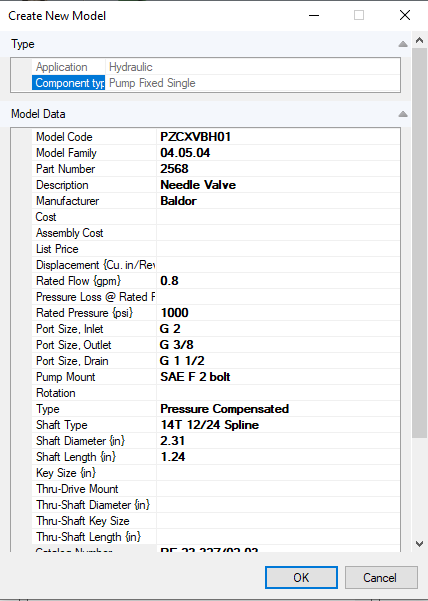This screenshot has width=428, height=601.
Task: Select the Port Size, Inlet value
Action: coord(278,329)
